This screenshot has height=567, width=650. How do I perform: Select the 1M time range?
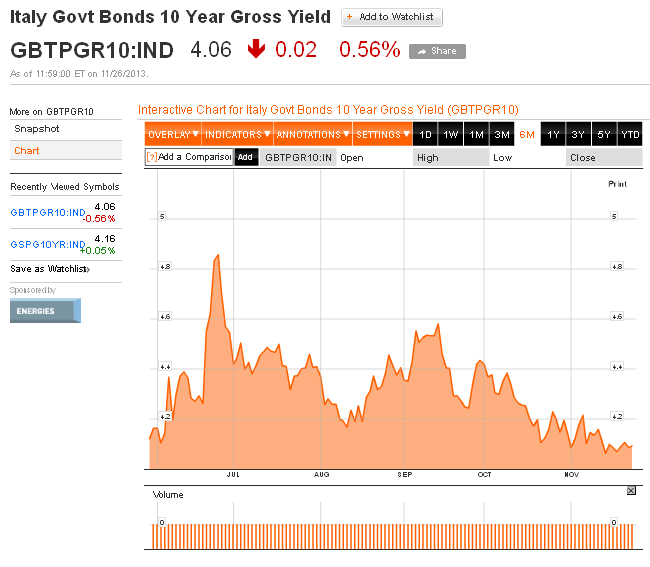(476, 134)
